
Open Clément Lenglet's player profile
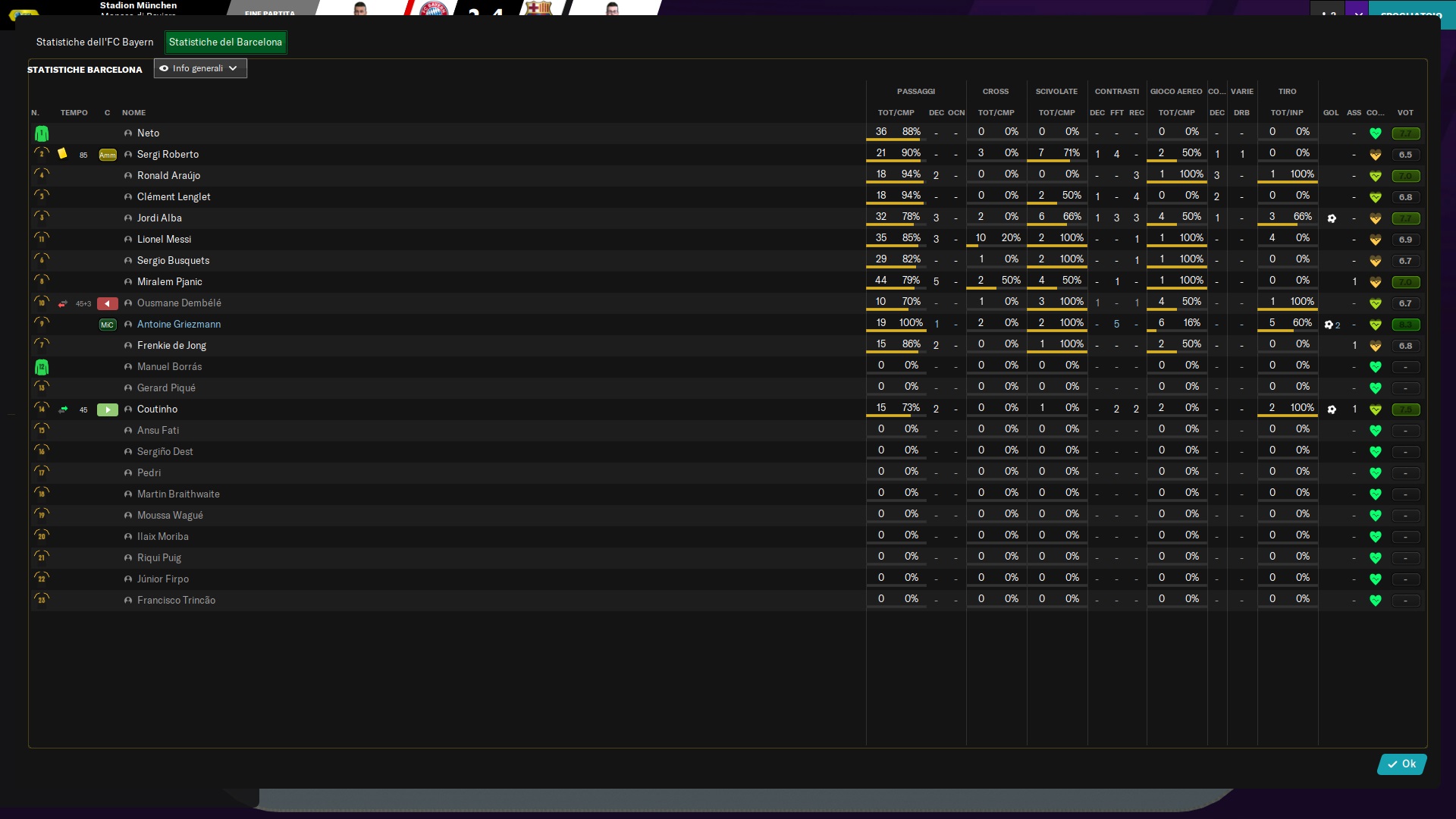tap(174, 197)
